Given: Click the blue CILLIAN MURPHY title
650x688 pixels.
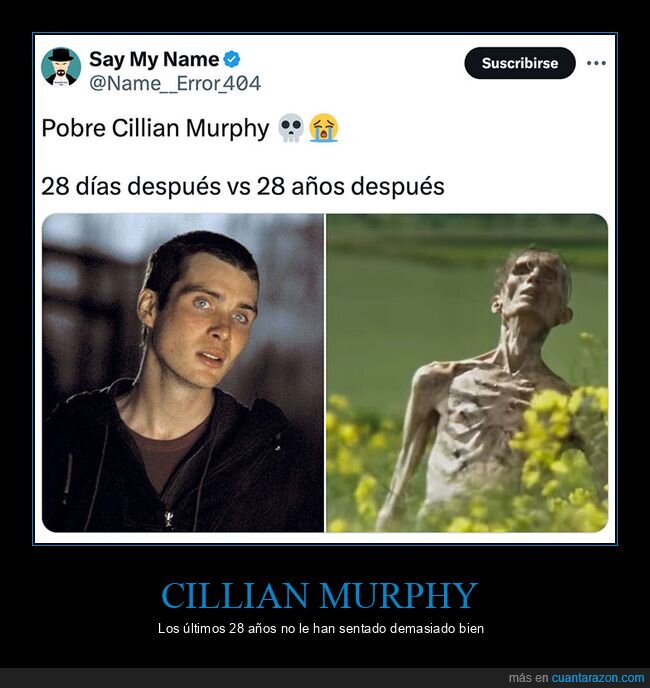Looking at the screenshot, I should pyautogui.click(x=319, y=595).
